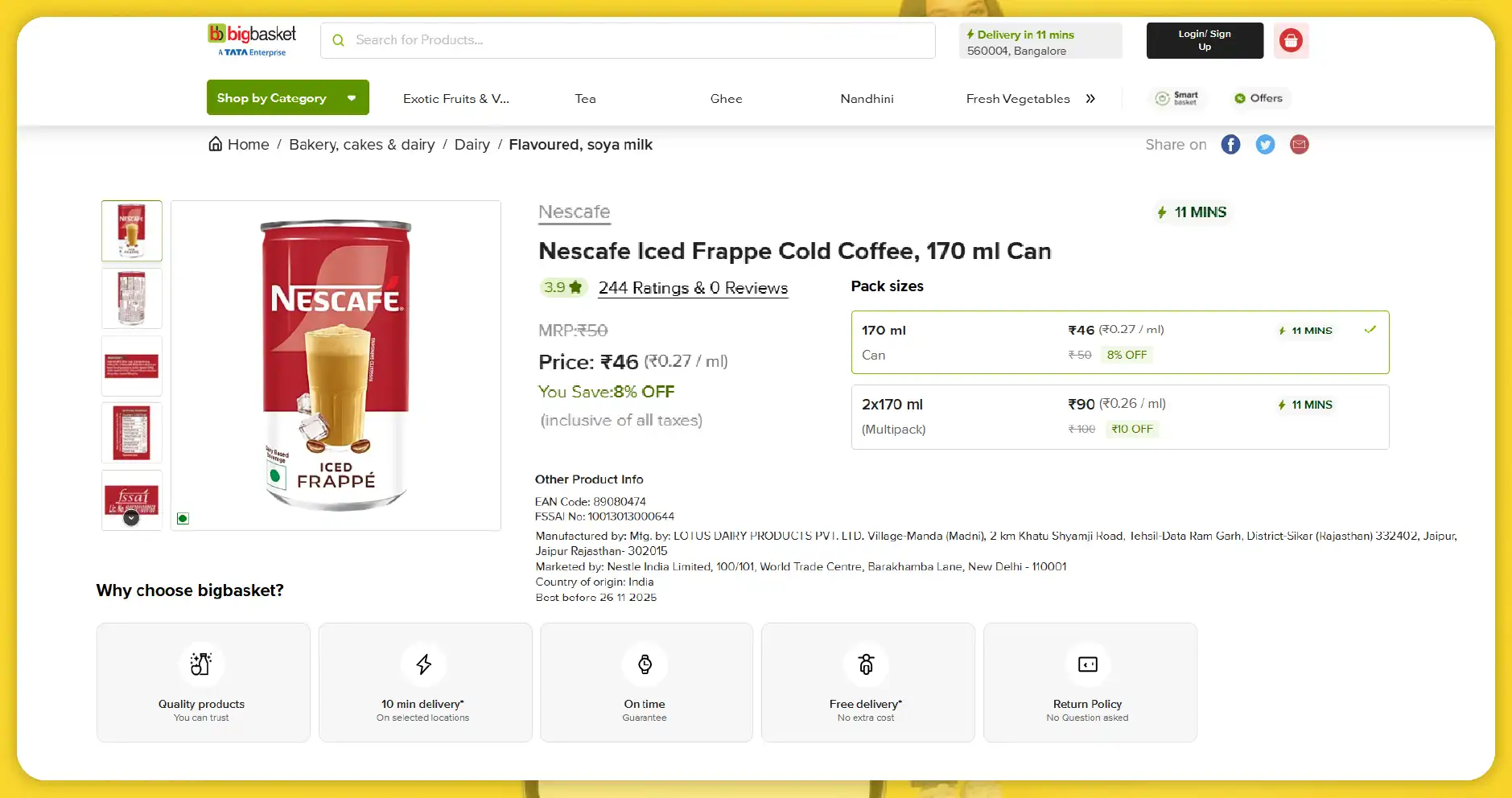Click the 10 min delivery lightning icon
This screenshot has height=798, width=1512.
coord(424,664)
